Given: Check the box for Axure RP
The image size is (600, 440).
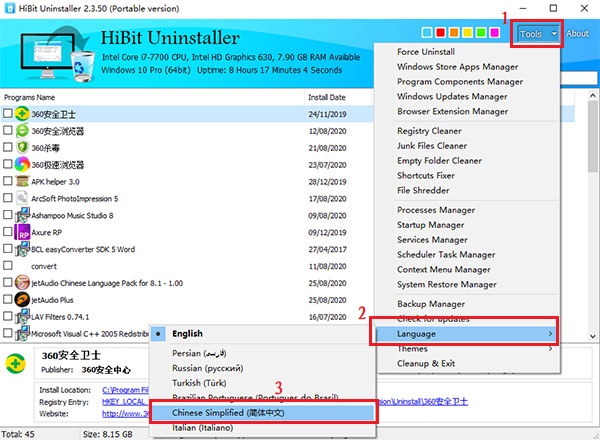Looking at the screenshot, I should pyautogui.click(x=8, y=231).
